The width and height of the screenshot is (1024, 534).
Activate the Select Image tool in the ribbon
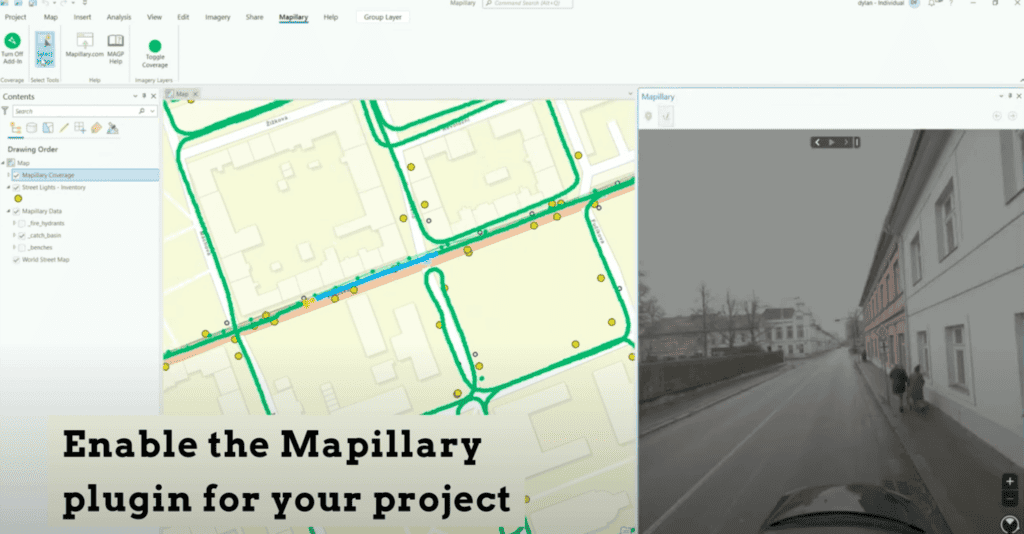point(45,47)
